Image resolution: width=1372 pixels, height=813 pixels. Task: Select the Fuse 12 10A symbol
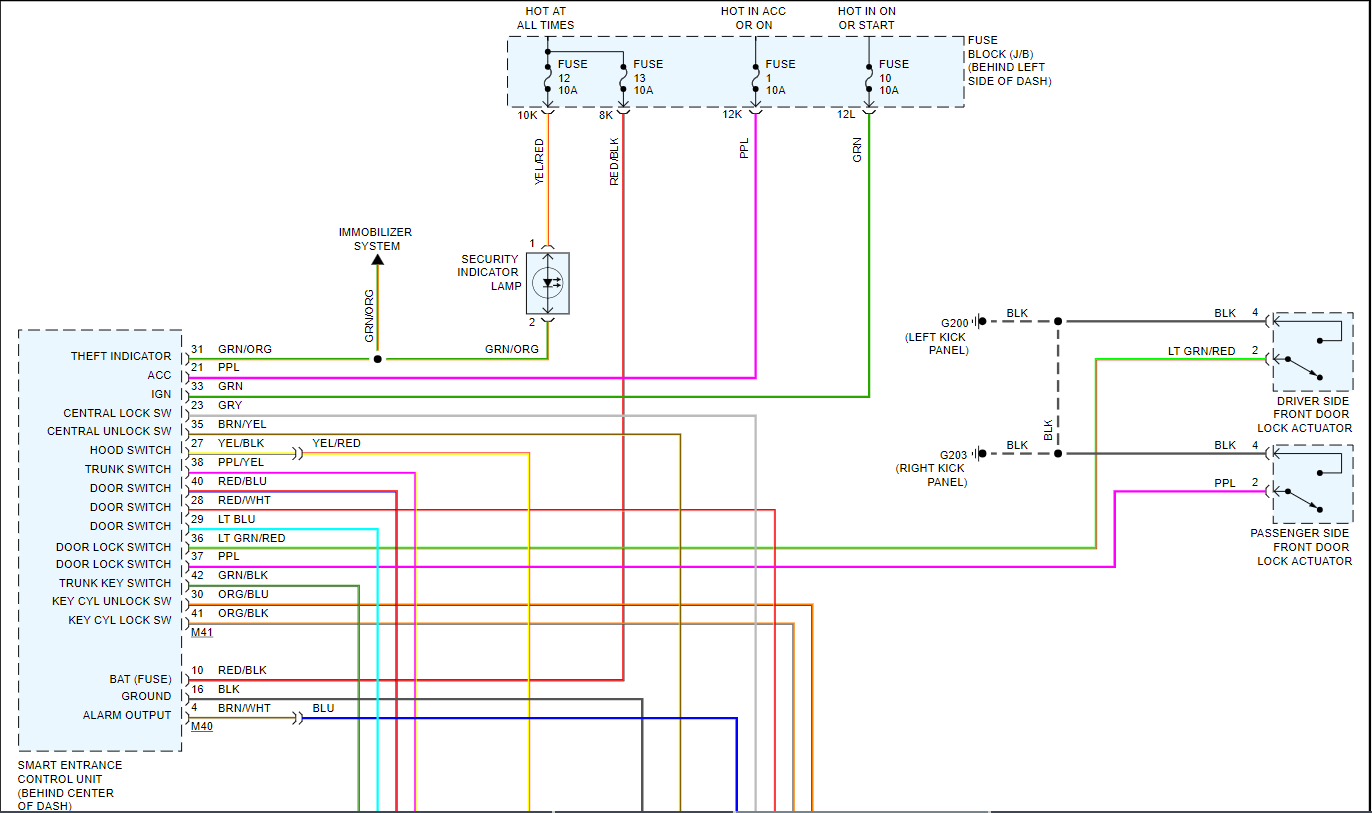548,77
